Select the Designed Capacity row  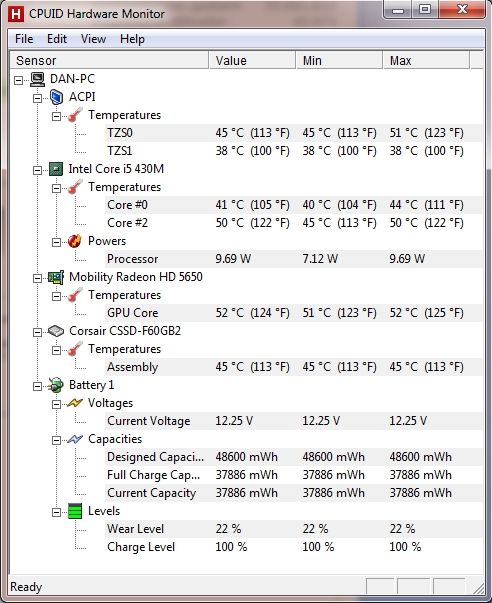[x=294, y=457]
